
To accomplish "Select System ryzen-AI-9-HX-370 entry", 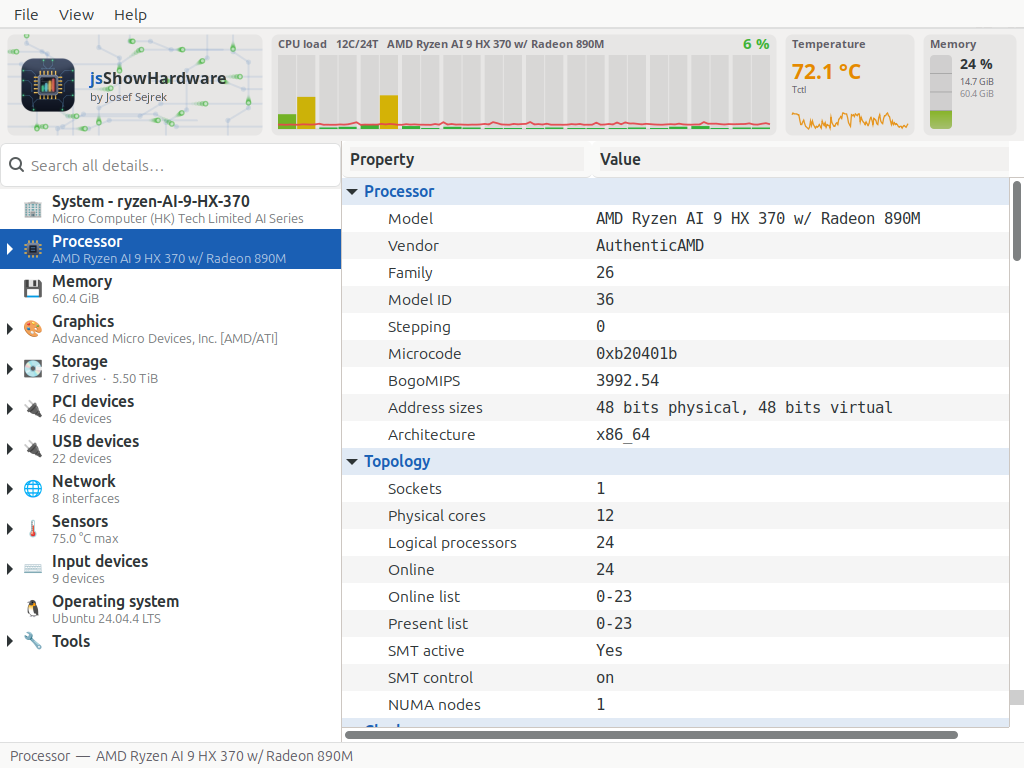I will [170, 209].
